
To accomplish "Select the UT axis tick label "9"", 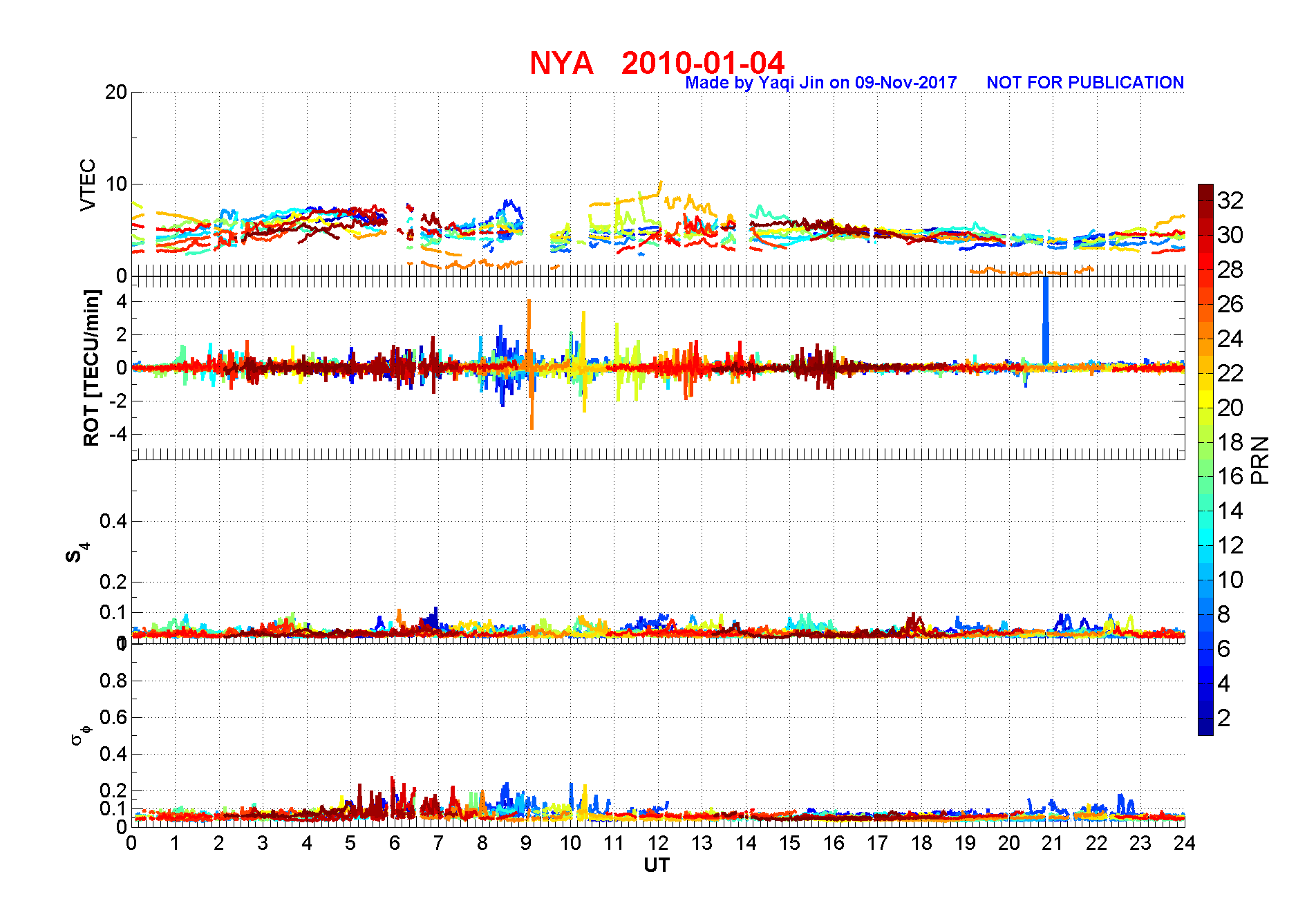I will tap(526, 843).
